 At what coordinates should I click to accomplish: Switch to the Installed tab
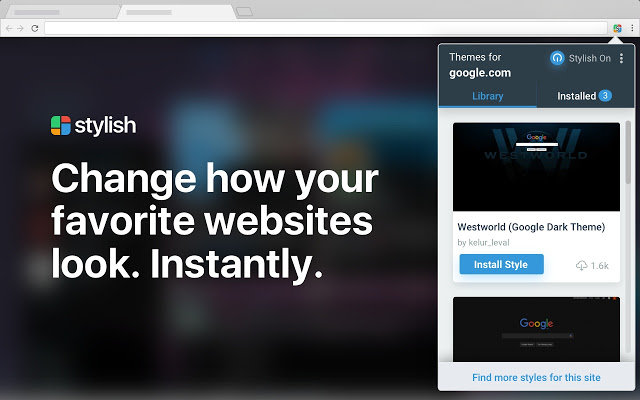(585, 96)
